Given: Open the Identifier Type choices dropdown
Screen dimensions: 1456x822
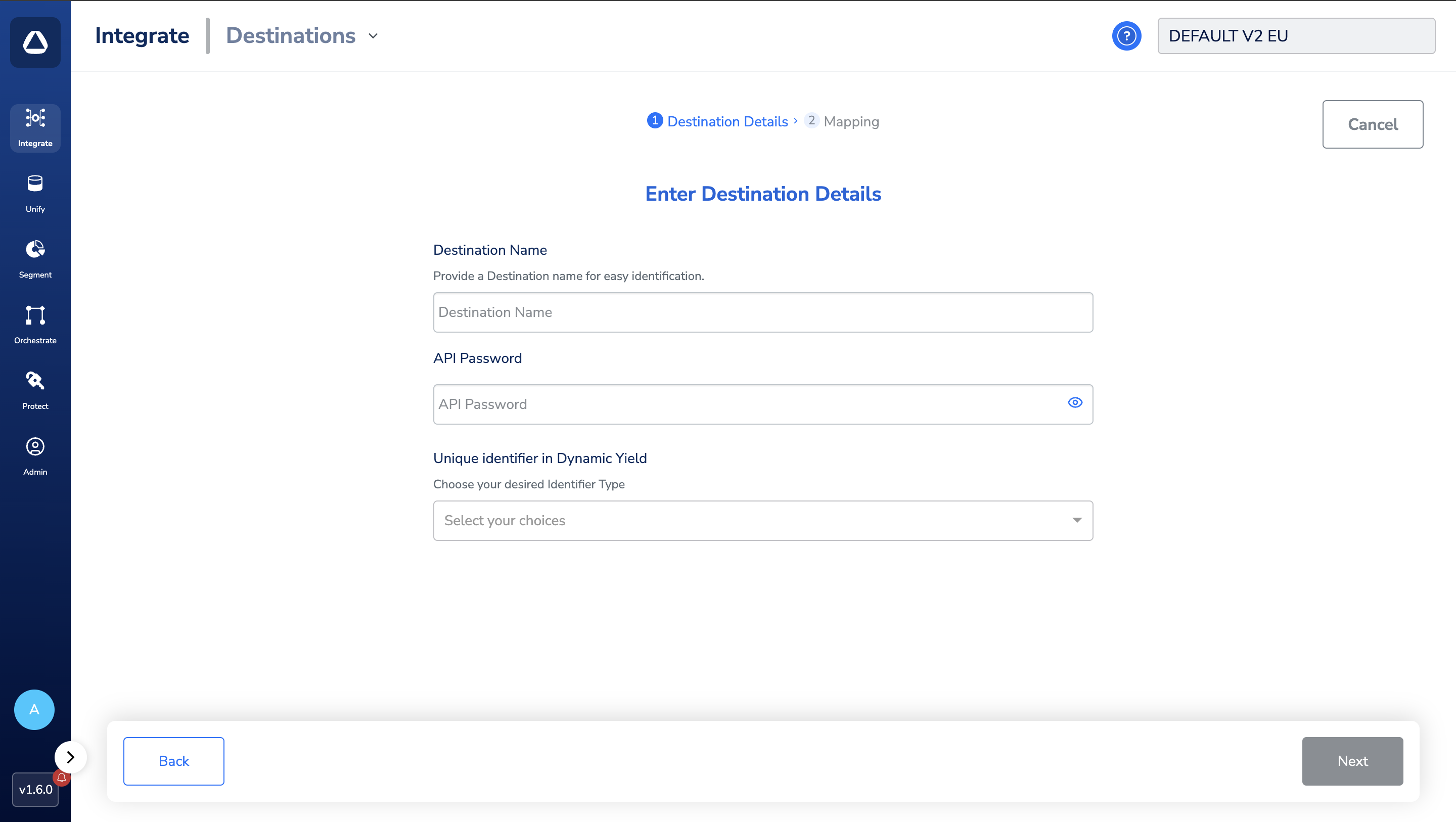Looking at the screenshot, I should [762, 520].
